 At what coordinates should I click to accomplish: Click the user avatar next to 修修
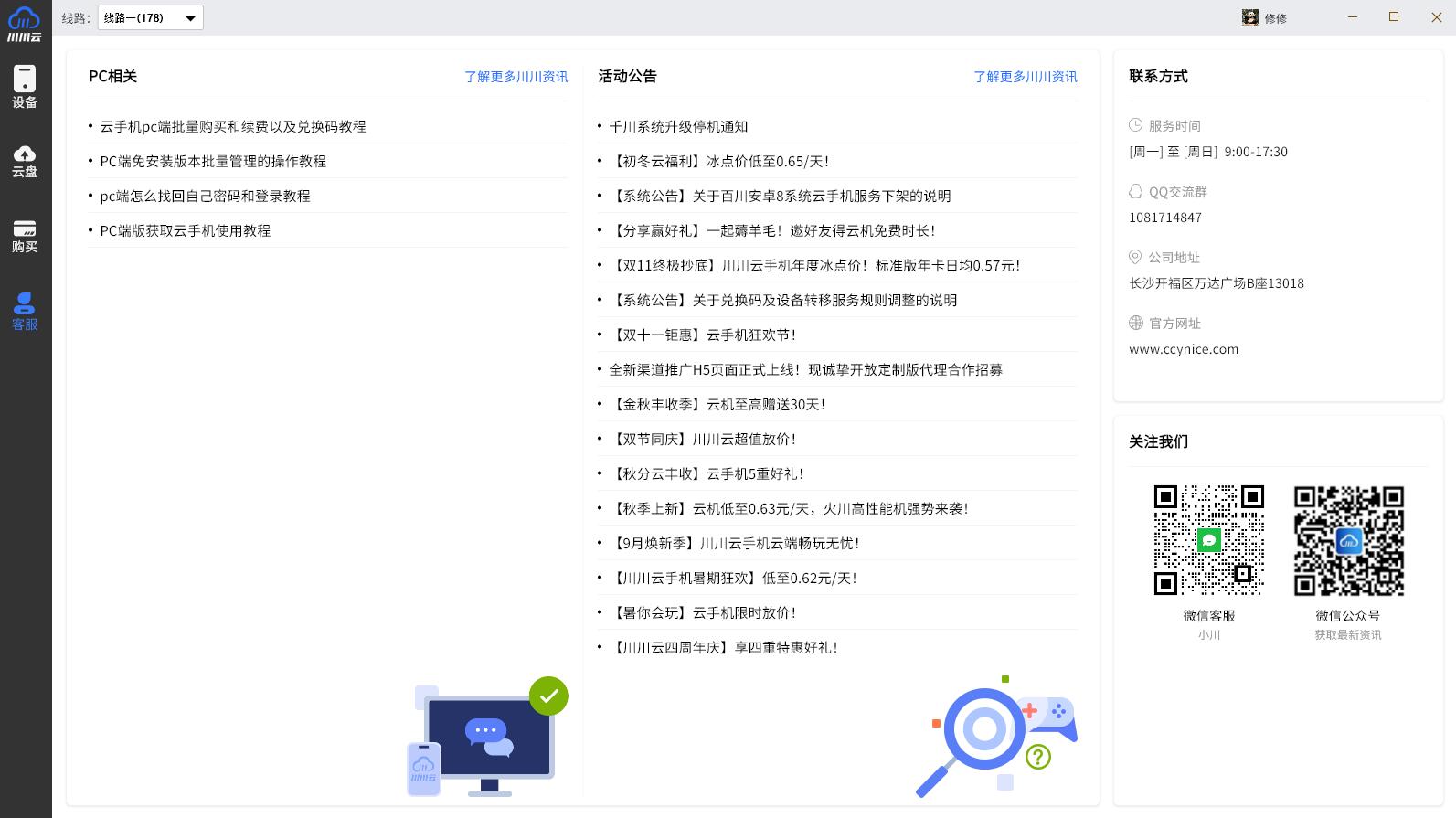point(1249,17)
